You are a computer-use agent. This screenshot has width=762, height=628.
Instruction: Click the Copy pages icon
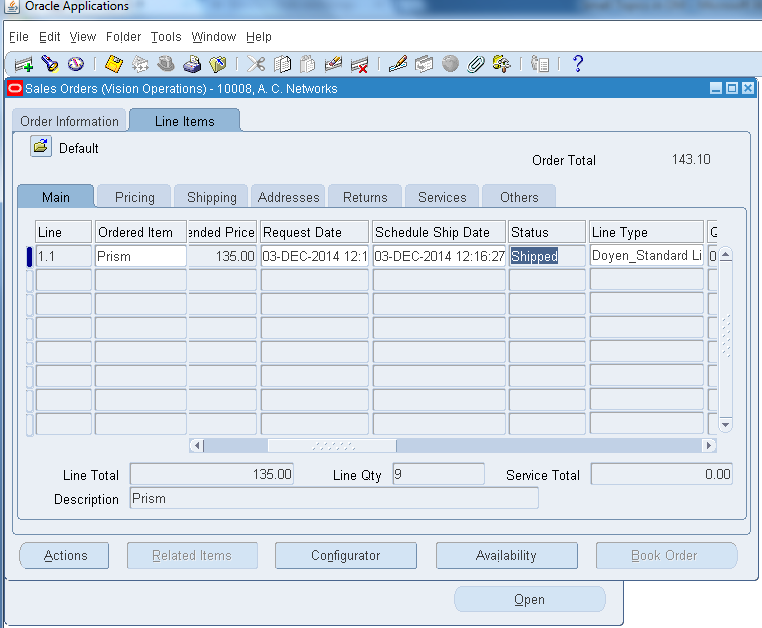tap(282, 64)
